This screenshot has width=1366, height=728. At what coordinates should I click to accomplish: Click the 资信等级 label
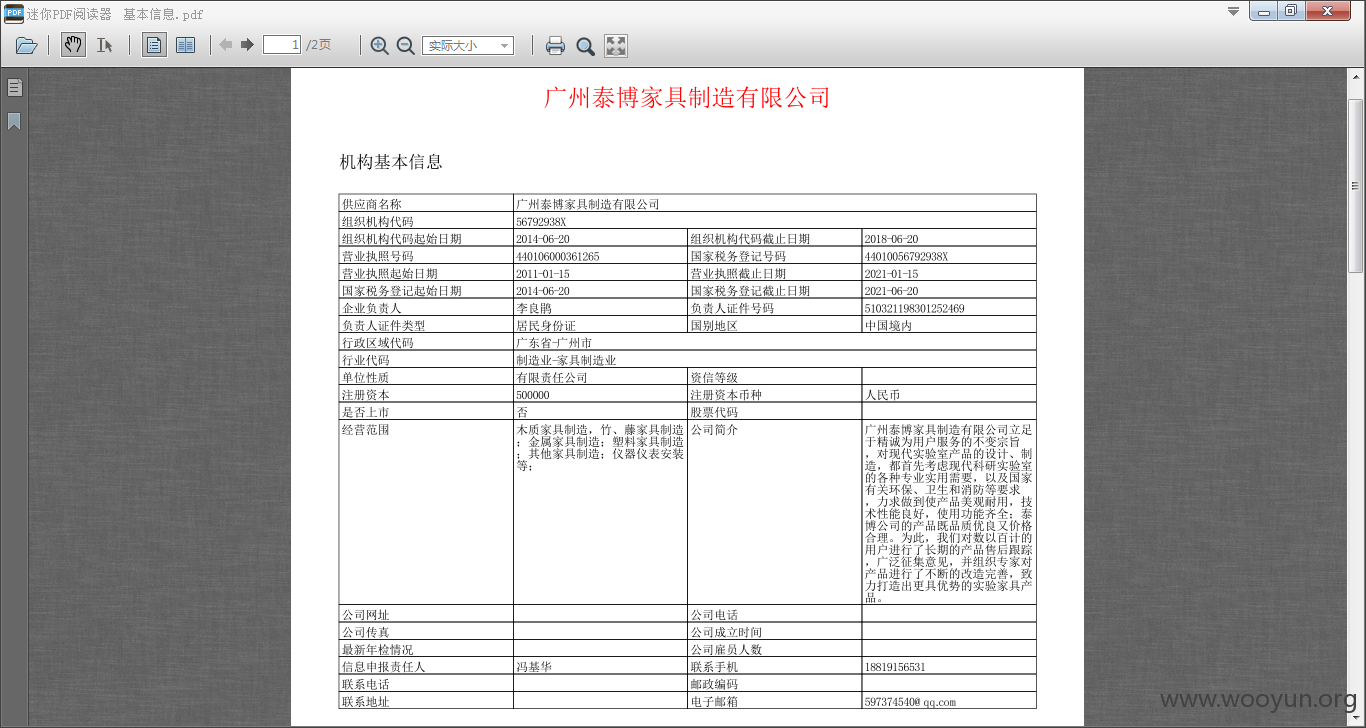(x=714, y=377)
